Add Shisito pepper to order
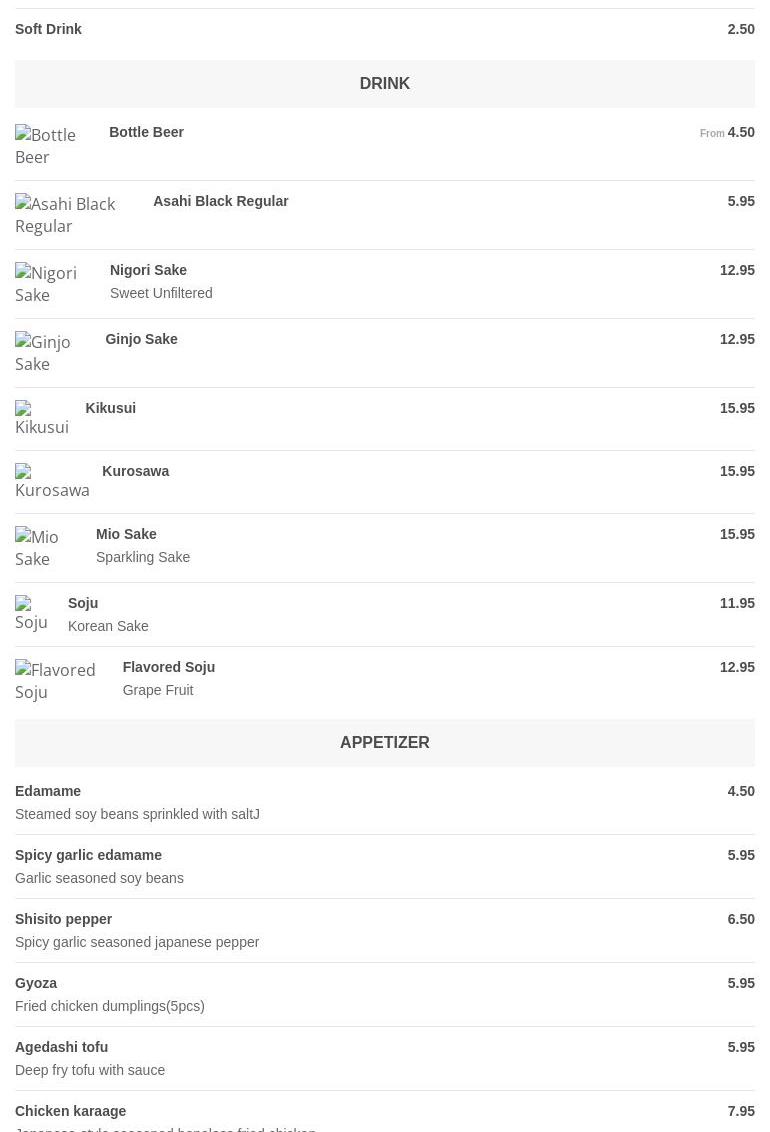This screenshot has height=1132, width=770. pyautogui.click(x=63, y=919)
